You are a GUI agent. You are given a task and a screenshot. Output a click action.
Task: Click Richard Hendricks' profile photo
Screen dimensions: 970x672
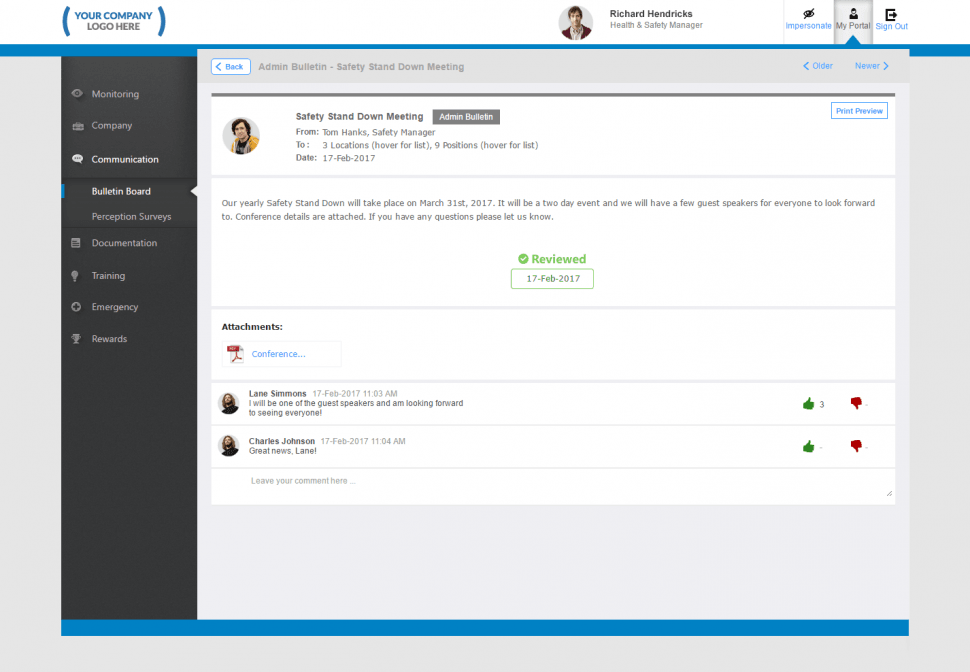point(575,23)
